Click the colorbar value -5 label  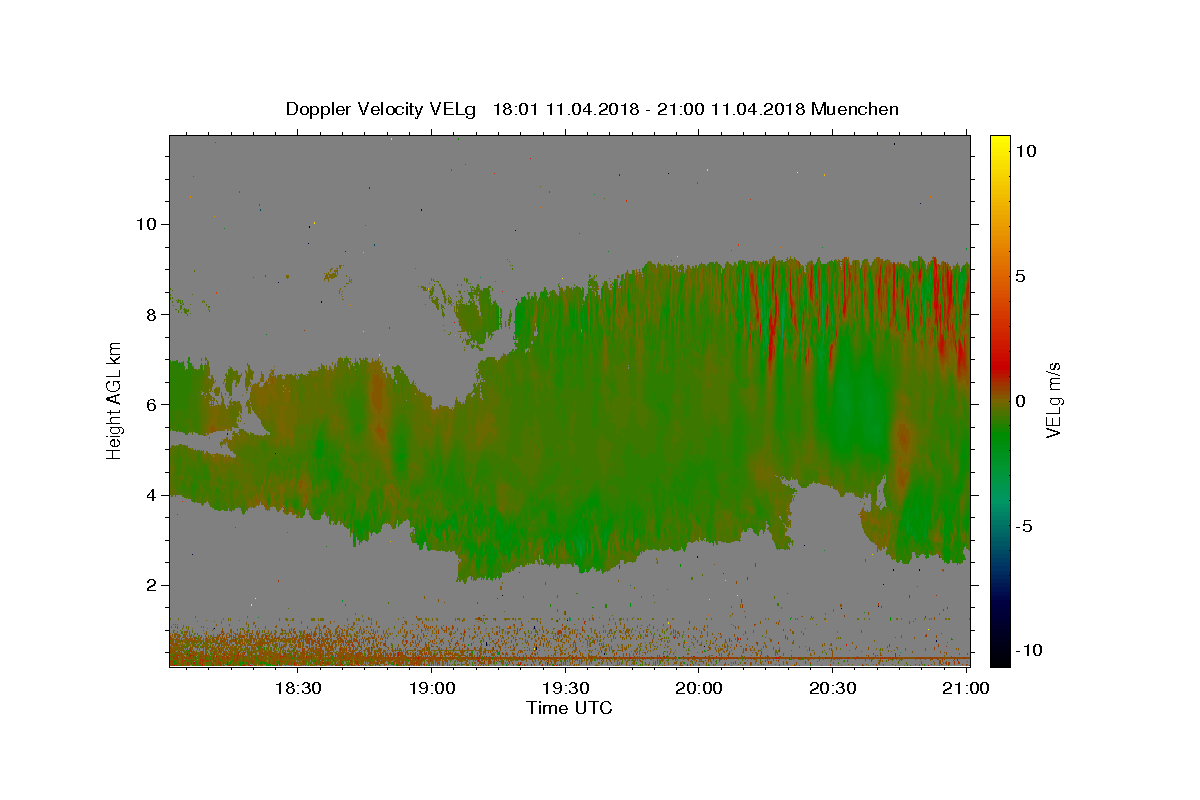click(x=1026, y=526)
